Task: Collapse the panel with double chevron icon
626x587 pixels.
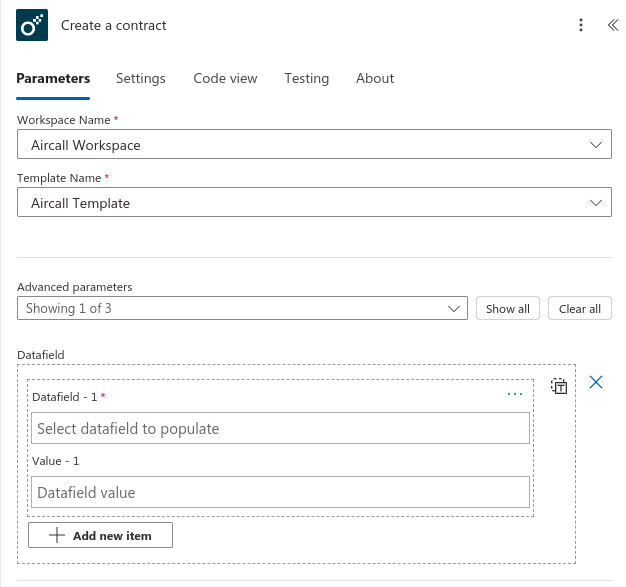Action: [x=613, y=25]
